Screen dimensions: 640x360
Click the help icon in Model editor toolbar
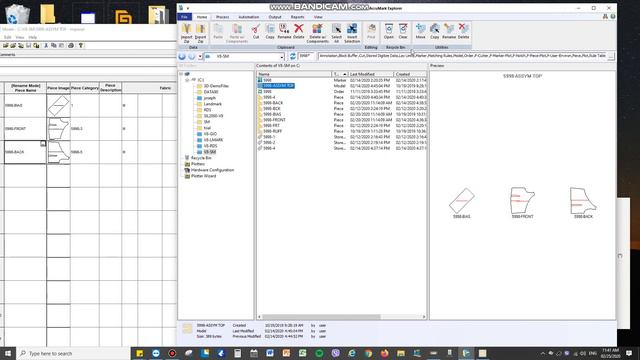point(81,45)
